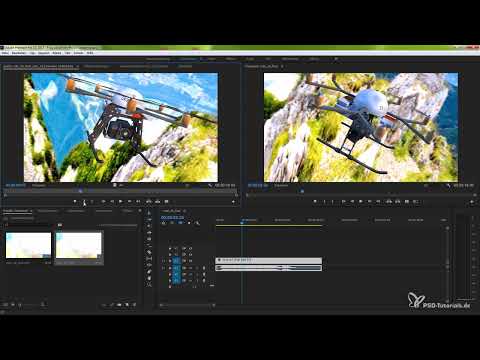Open Program monitor settings wrench menu
480x360 pixels.
pos(448,185)
